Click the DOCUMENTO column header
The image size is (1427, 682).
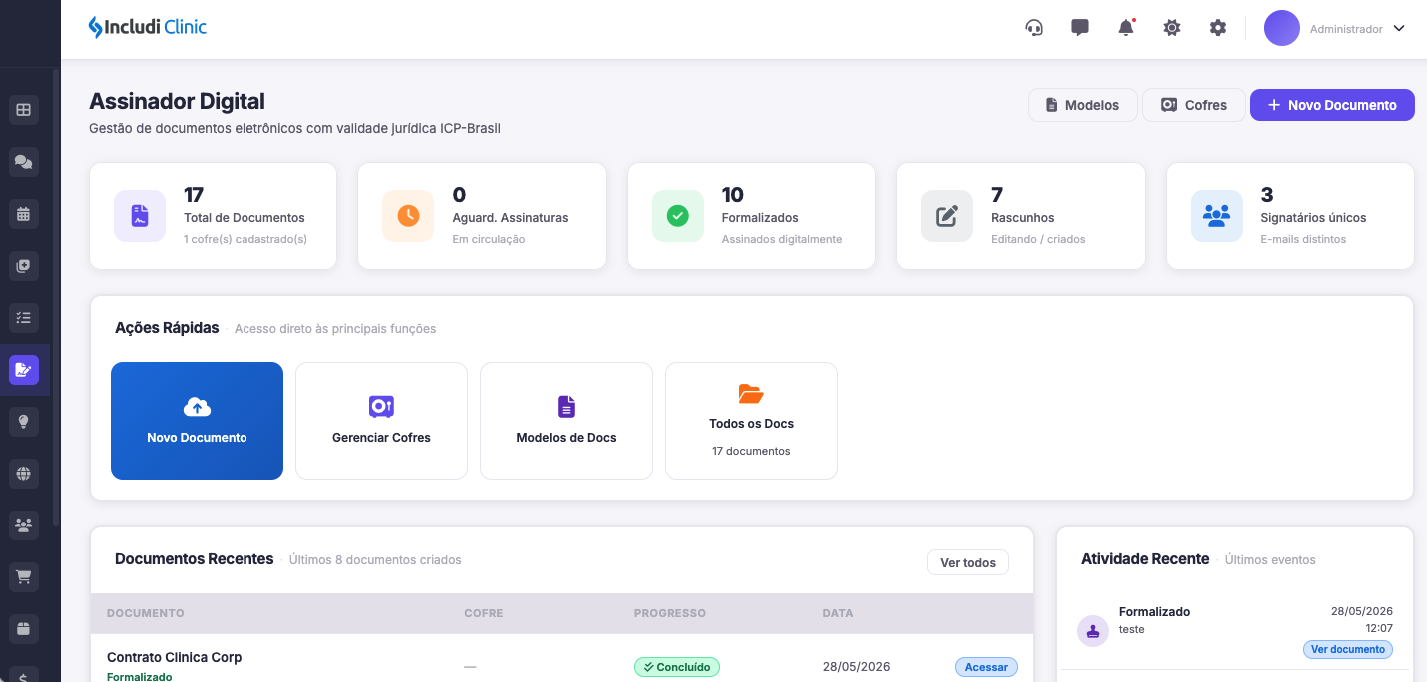click(x=146, y=613)
